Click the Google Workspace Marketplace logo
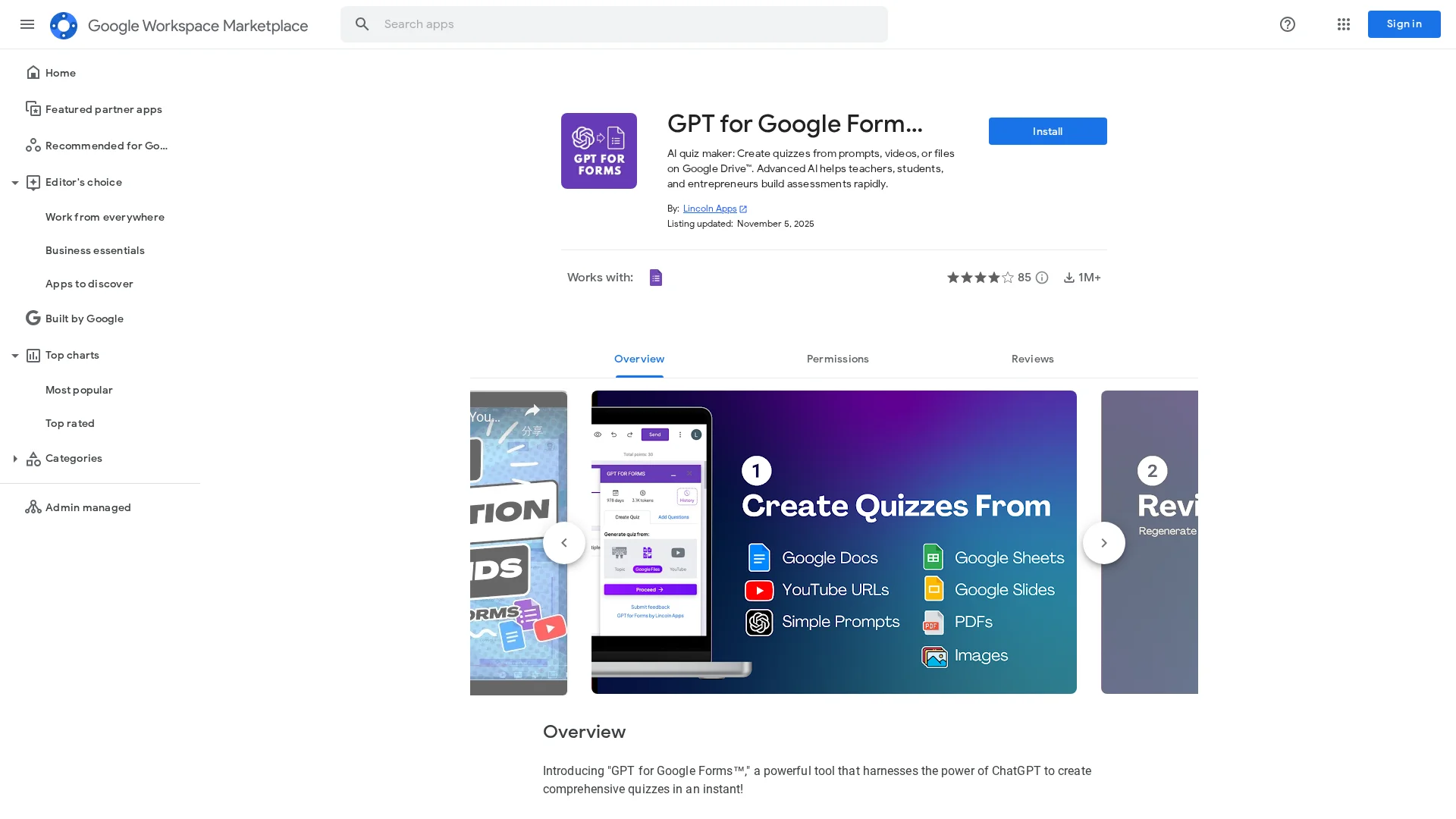This screenshot has width=1456, height=819. tap(64, 25)
